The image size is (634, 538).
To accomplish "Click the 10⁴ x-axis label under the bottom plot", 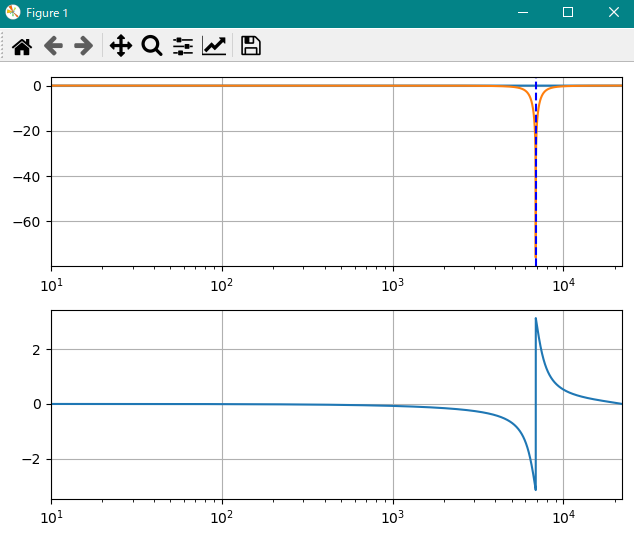I will pyautogui.click(x=563, y=516).
